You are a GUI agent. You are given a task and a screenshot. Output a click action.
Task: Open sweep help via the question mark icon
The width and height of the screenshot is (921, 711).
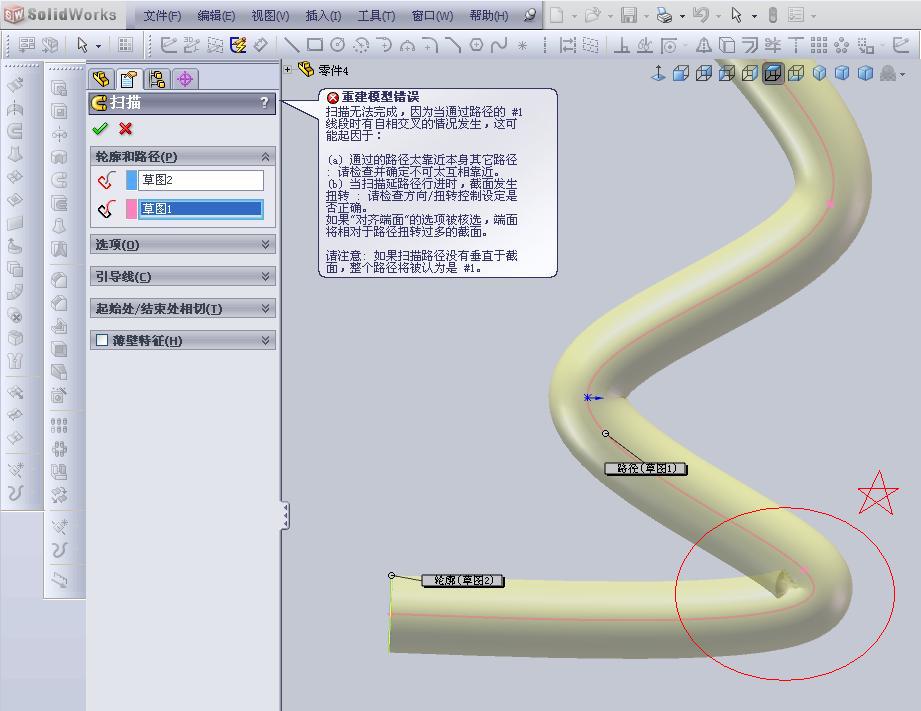(x=264, y=102)
